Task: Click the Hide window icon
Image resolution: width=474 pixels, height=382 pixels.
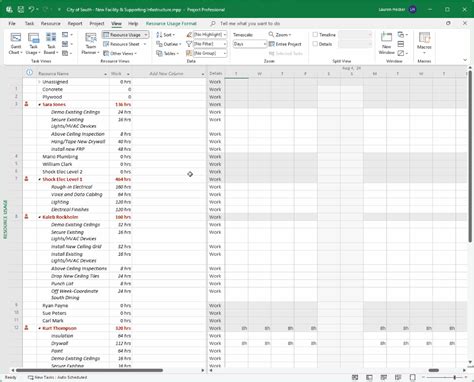Action: [x=402, y=53]
